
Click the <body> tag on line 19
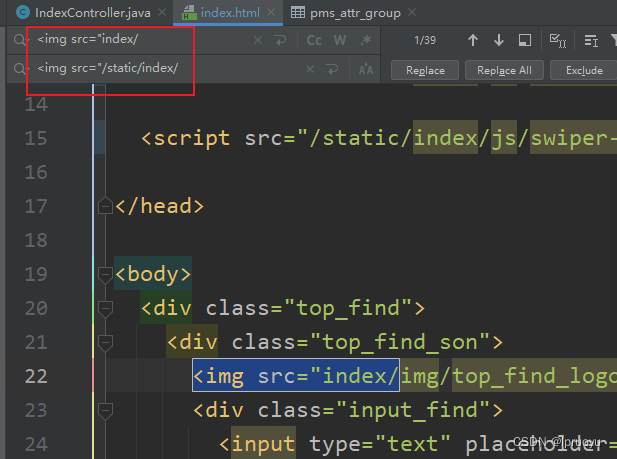click(x=153, y=274)
